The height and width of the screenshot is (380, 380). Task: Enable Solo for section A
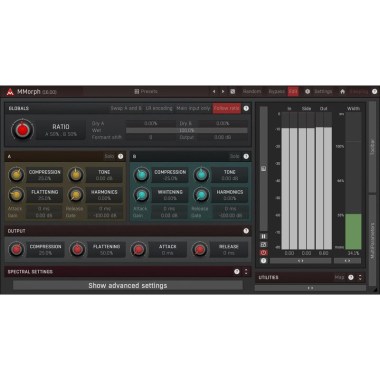coord(109,156)
